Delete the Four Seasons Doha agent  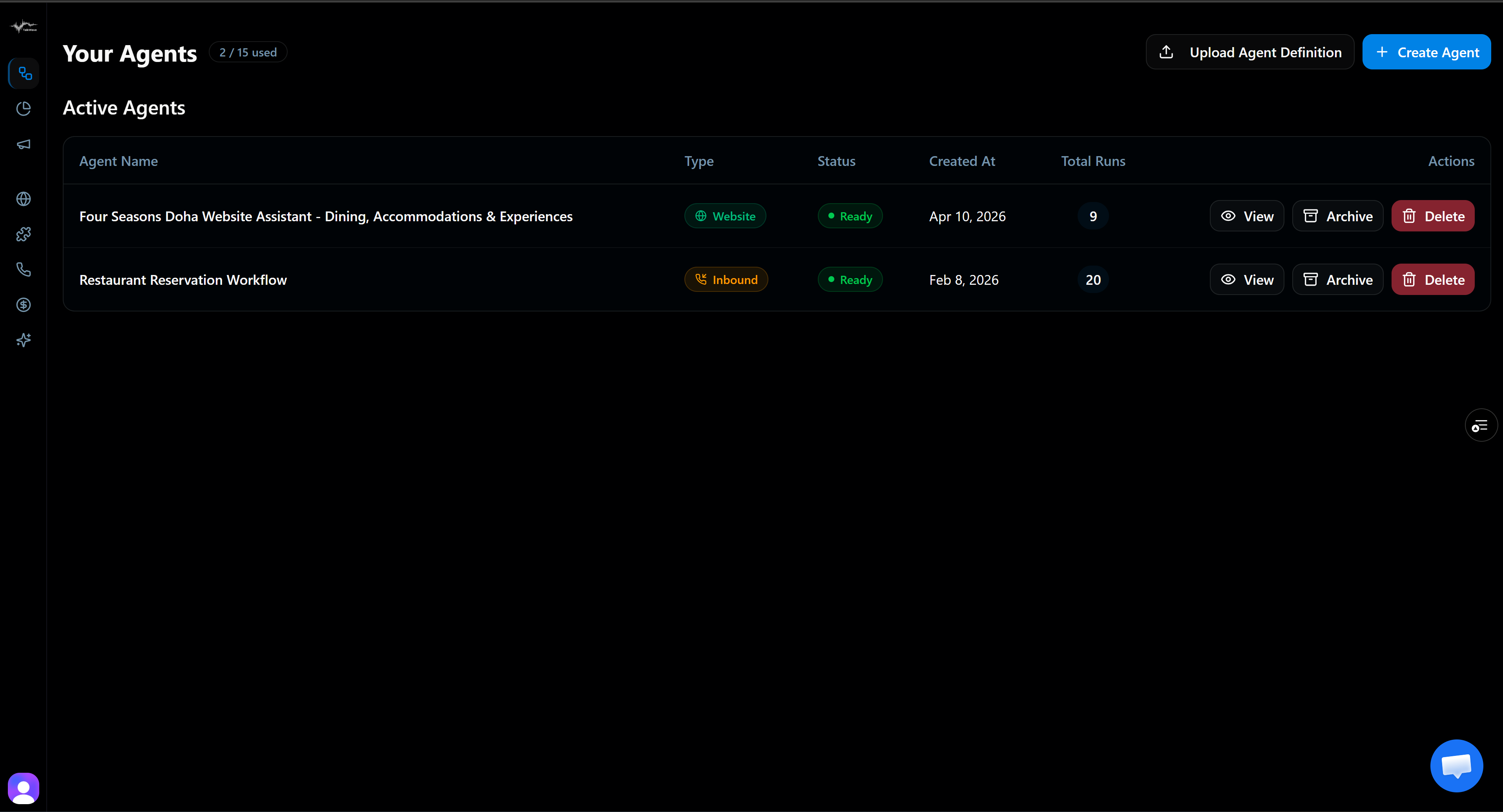[x=1432, y=217]
